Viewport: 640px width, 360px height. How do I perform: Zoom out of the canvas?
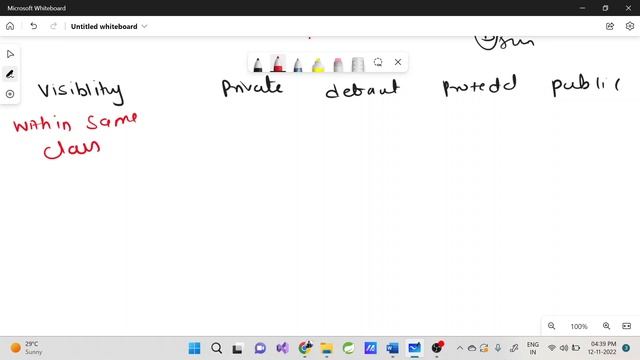[x=551, y=326]
